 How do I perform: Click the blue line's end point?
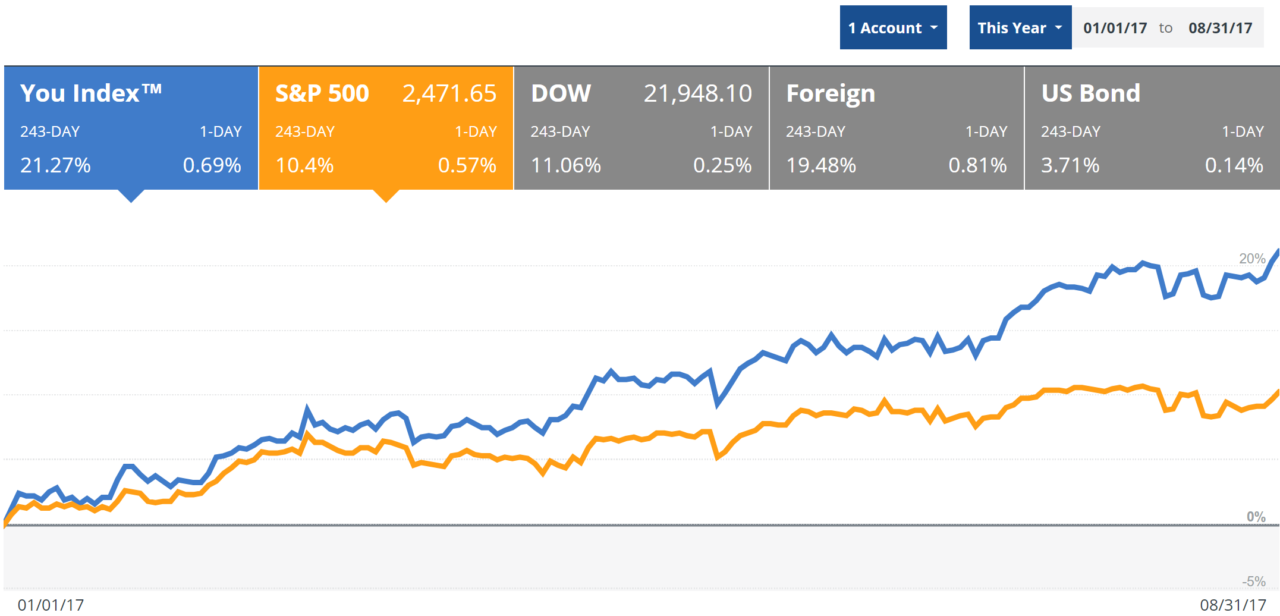[1278, 250]
